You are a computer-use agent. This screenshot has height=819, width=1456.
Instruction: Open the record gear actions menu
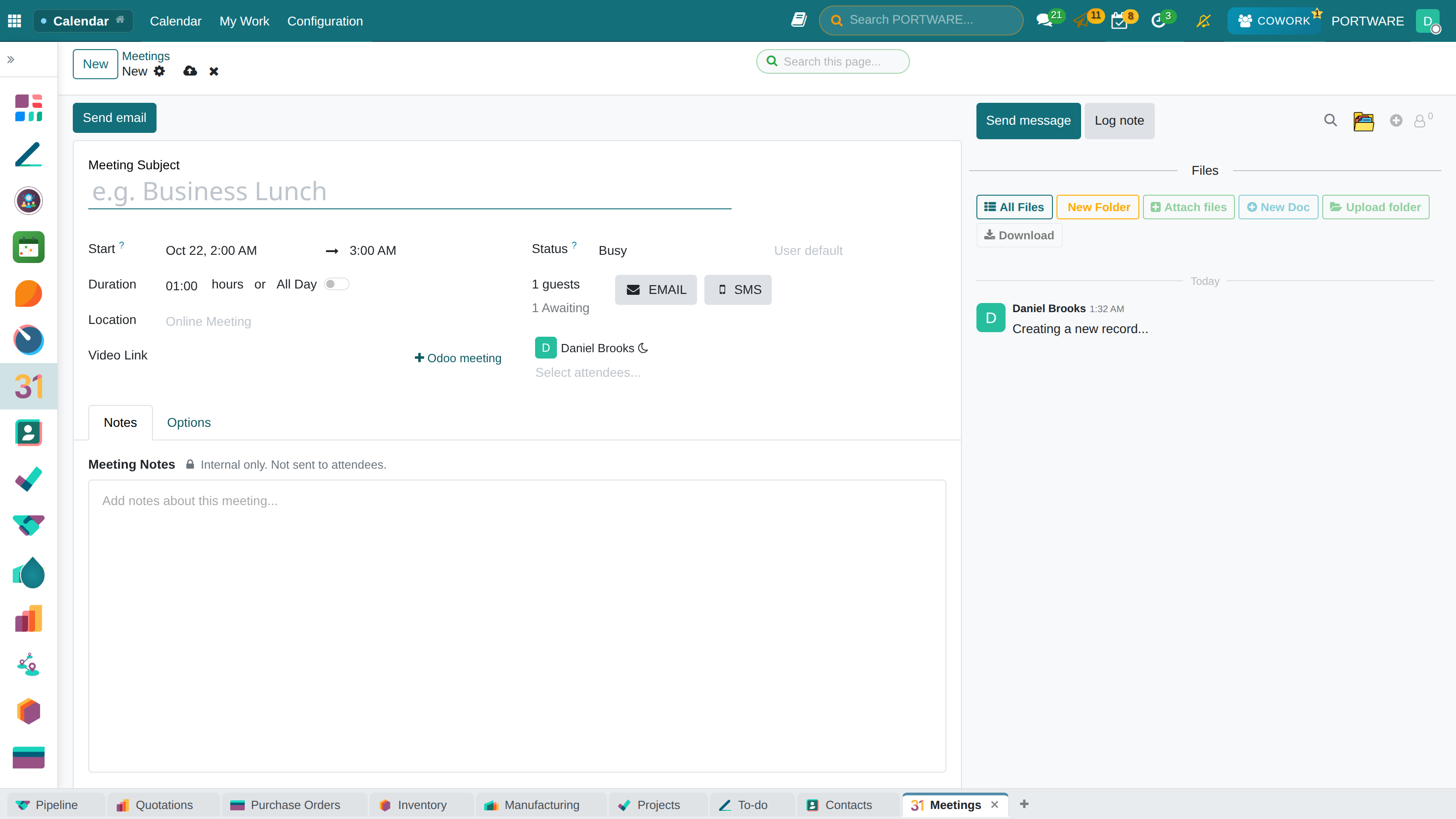(160, 71)
